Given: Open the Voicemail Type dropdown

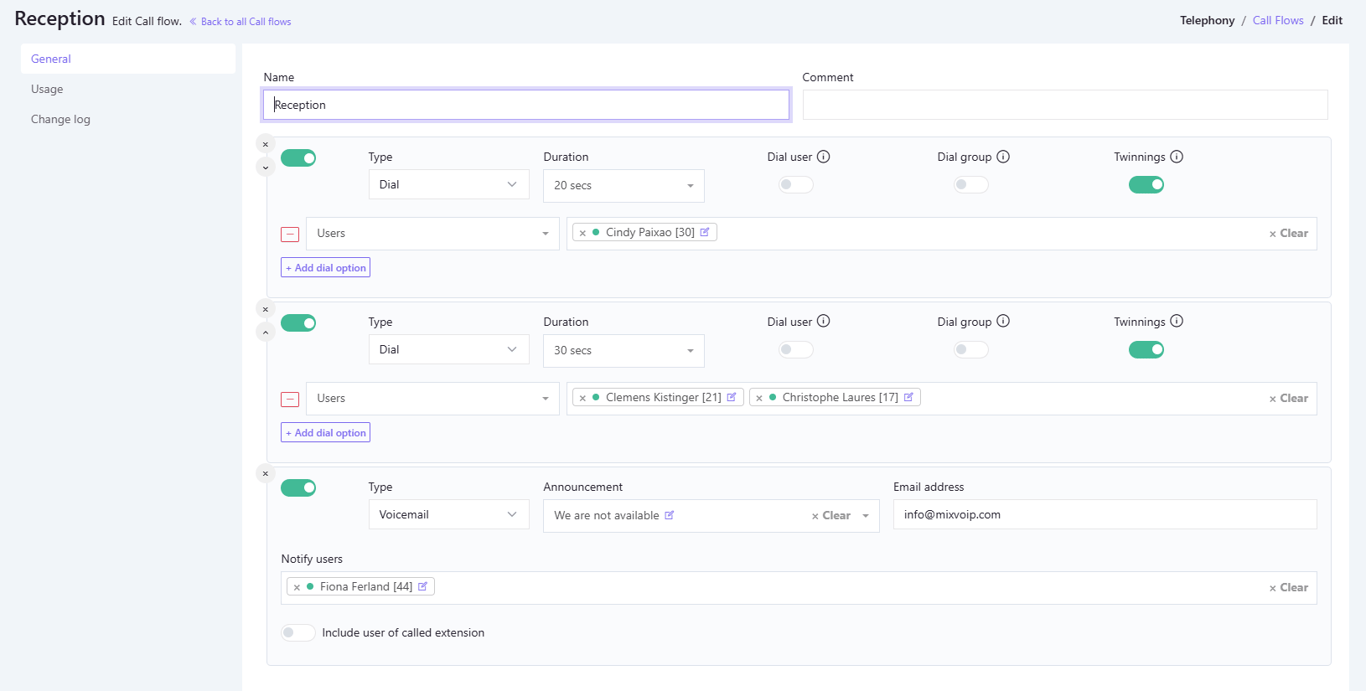Looking at the screenshot, I should click(448, 515).
